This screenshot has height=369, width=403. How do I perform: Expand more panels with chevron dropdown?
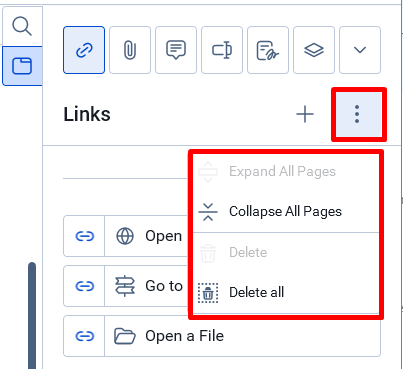pos(360,50)
